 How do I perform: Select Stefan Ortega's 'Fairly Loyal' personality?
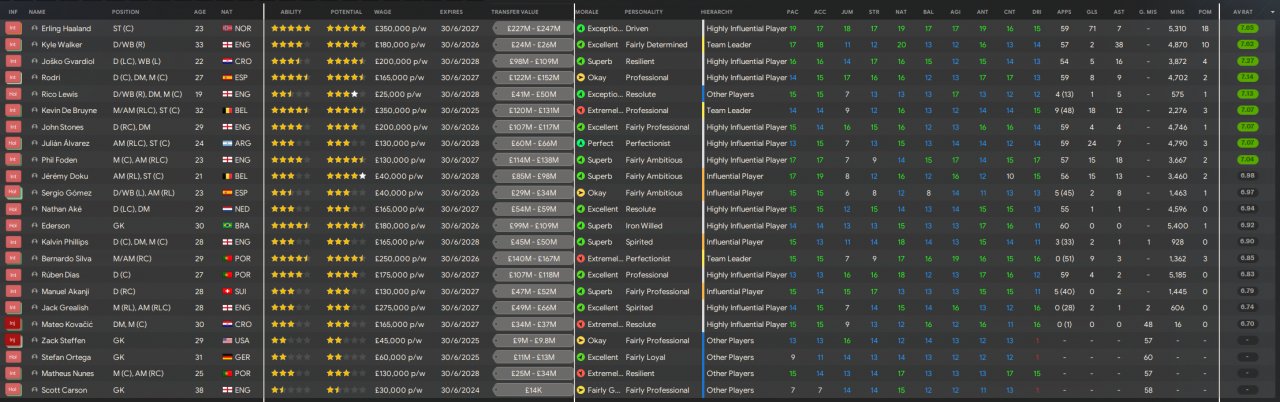point(646,357)
